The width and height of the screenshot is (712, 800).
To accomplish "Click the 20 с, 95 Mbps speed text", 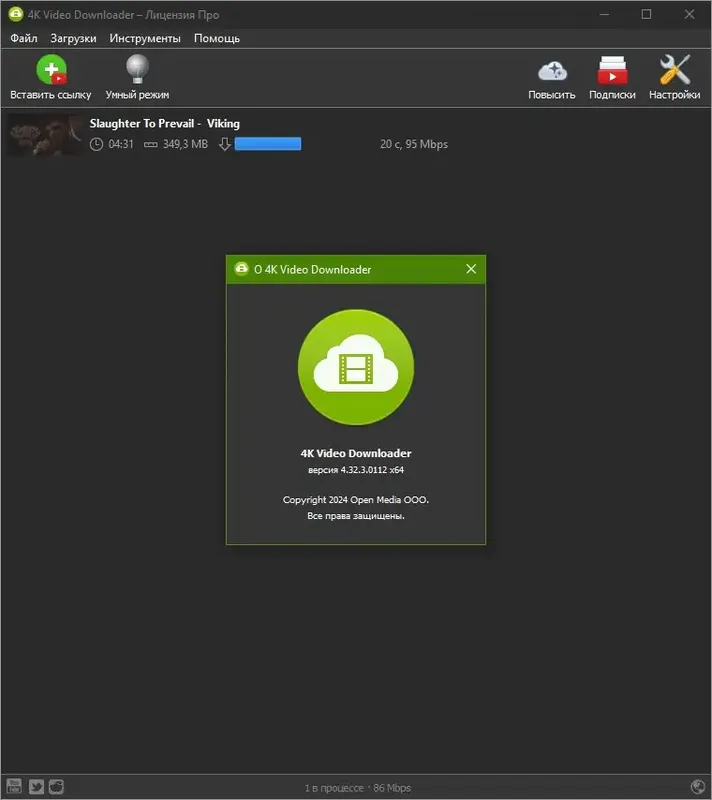I will tap(414, 144).
